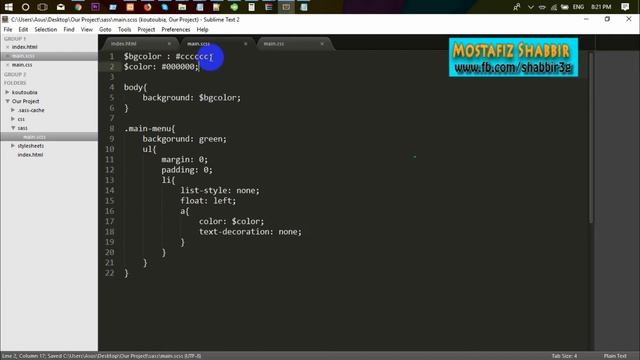Expand the css folder
Screen dimensions: 640x360
tap(13, 119)
